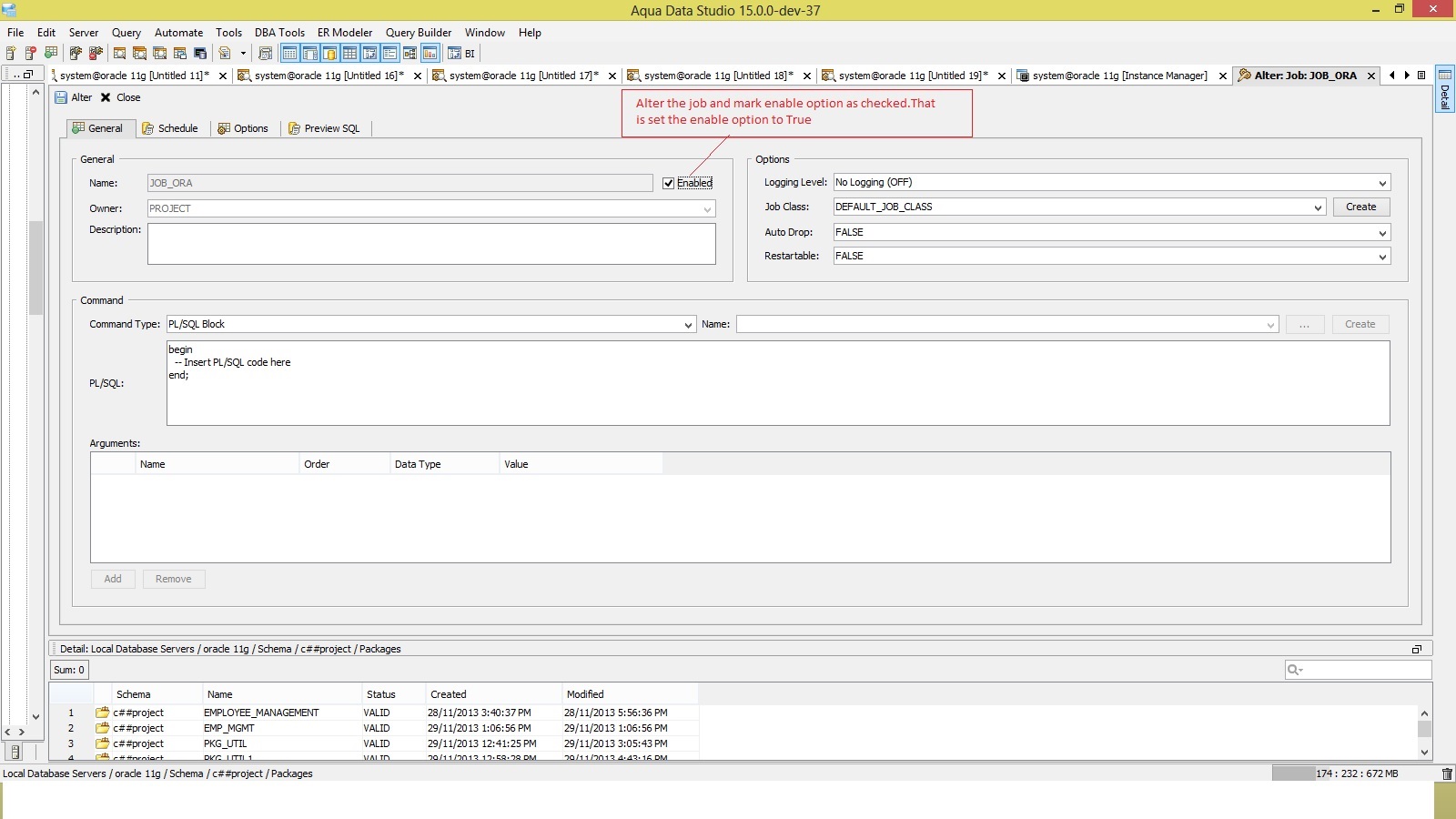Click inside the PL/SQL code editor
The width and height of the screenshot is (1456, 819).
click(x=778, y=383)
